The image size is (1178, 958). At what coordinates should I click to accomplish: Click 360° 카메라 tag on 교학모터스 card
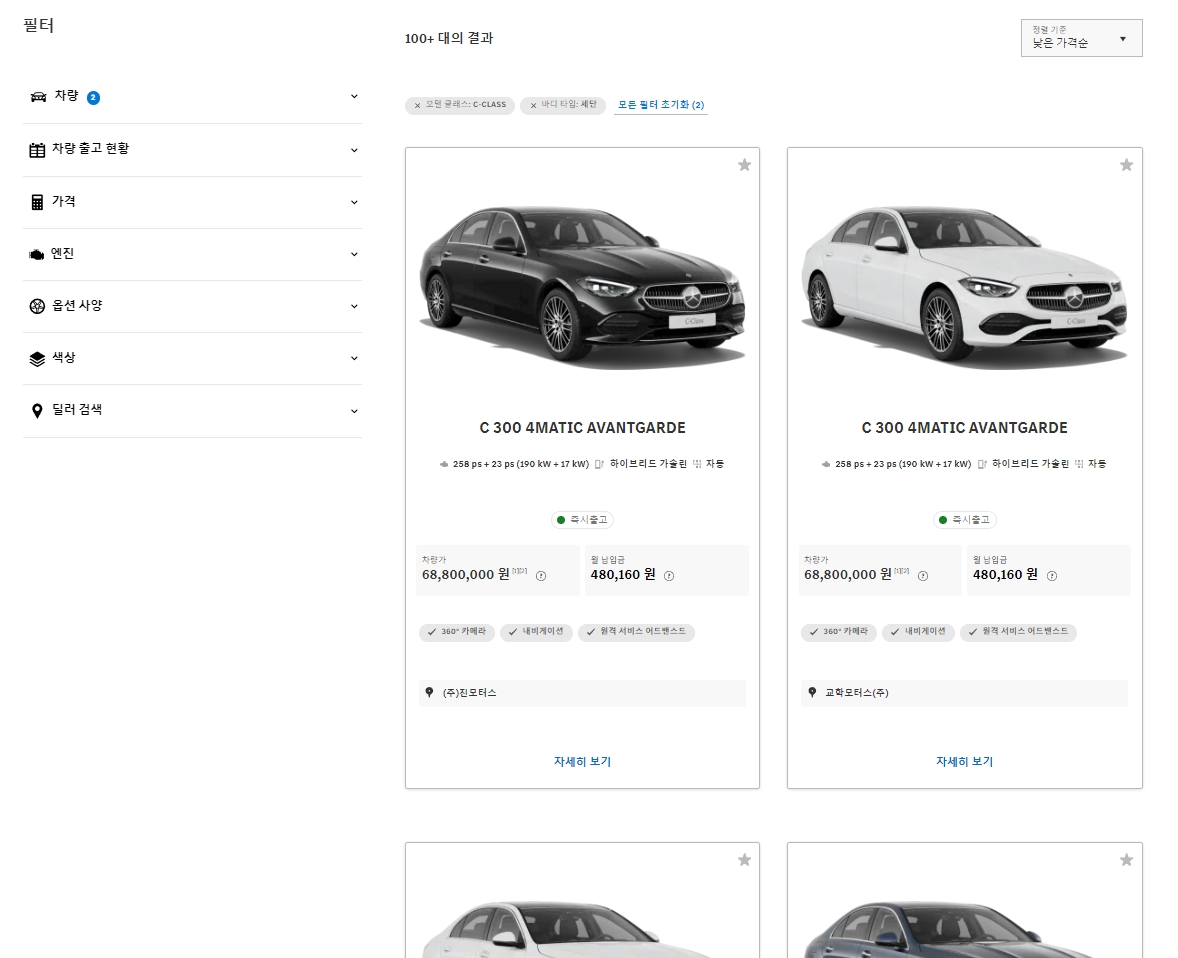pos(839,632)
